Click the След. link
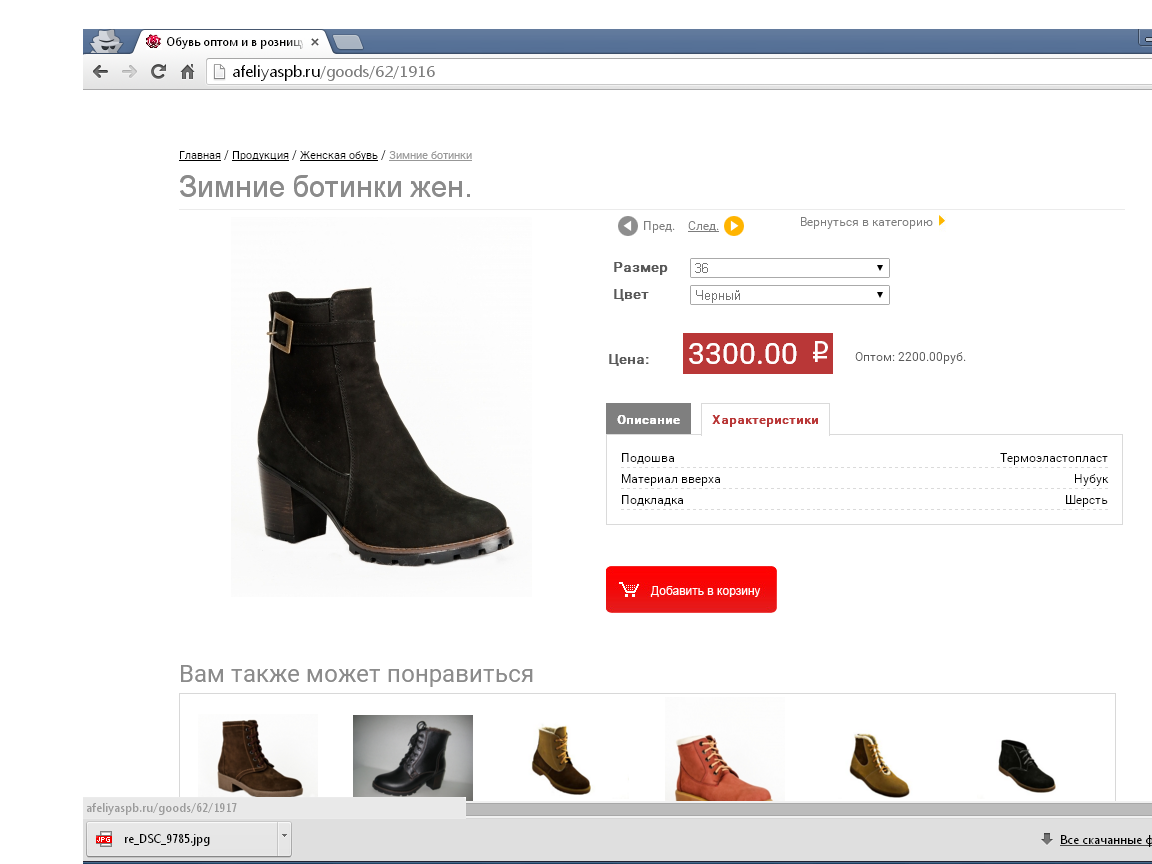The image size is (1152, 864). pyautogui.click(x=703, y=226)
